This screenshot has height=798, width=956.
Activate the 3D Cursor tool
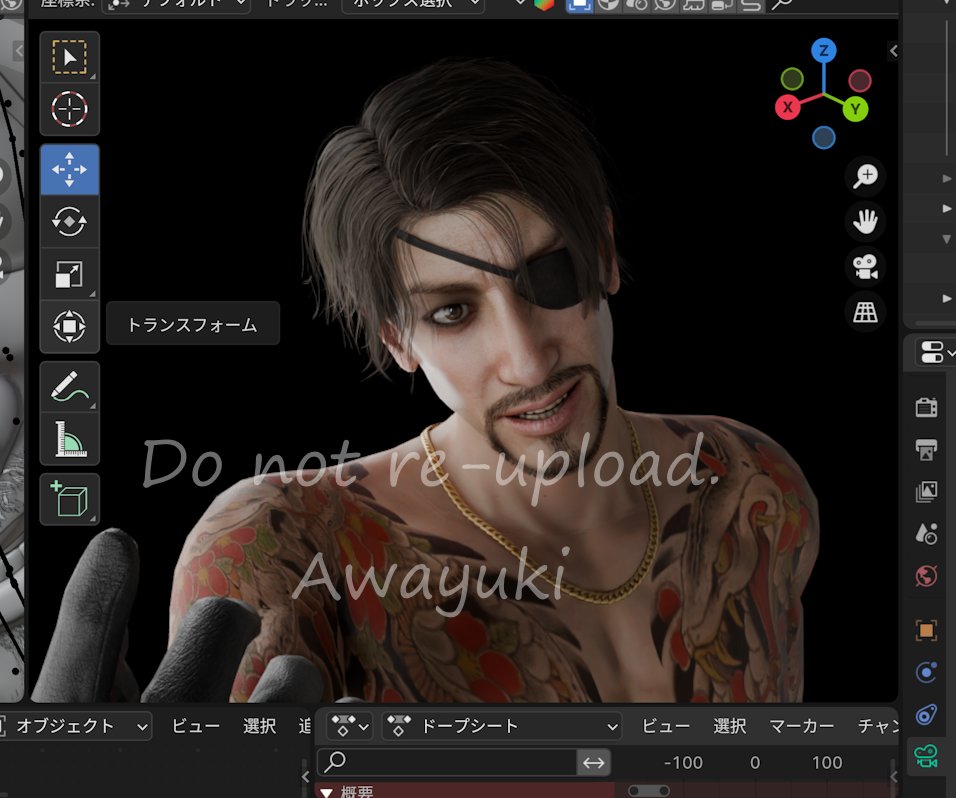click(70, 109)
